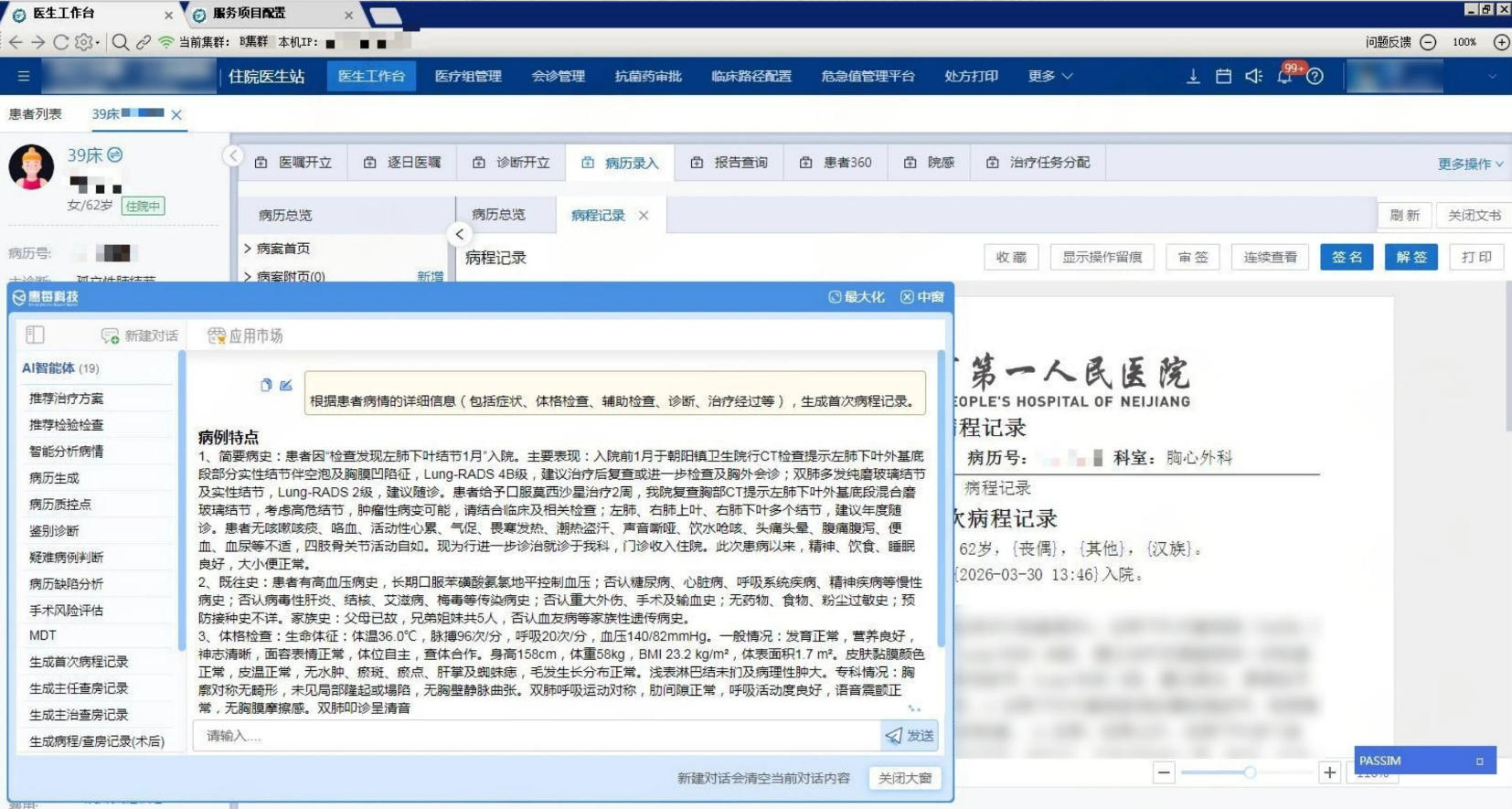The width and height of the screenshot is (1512, 809).
Task: Click the 请输入 chat input field
Action: (537, 735)
